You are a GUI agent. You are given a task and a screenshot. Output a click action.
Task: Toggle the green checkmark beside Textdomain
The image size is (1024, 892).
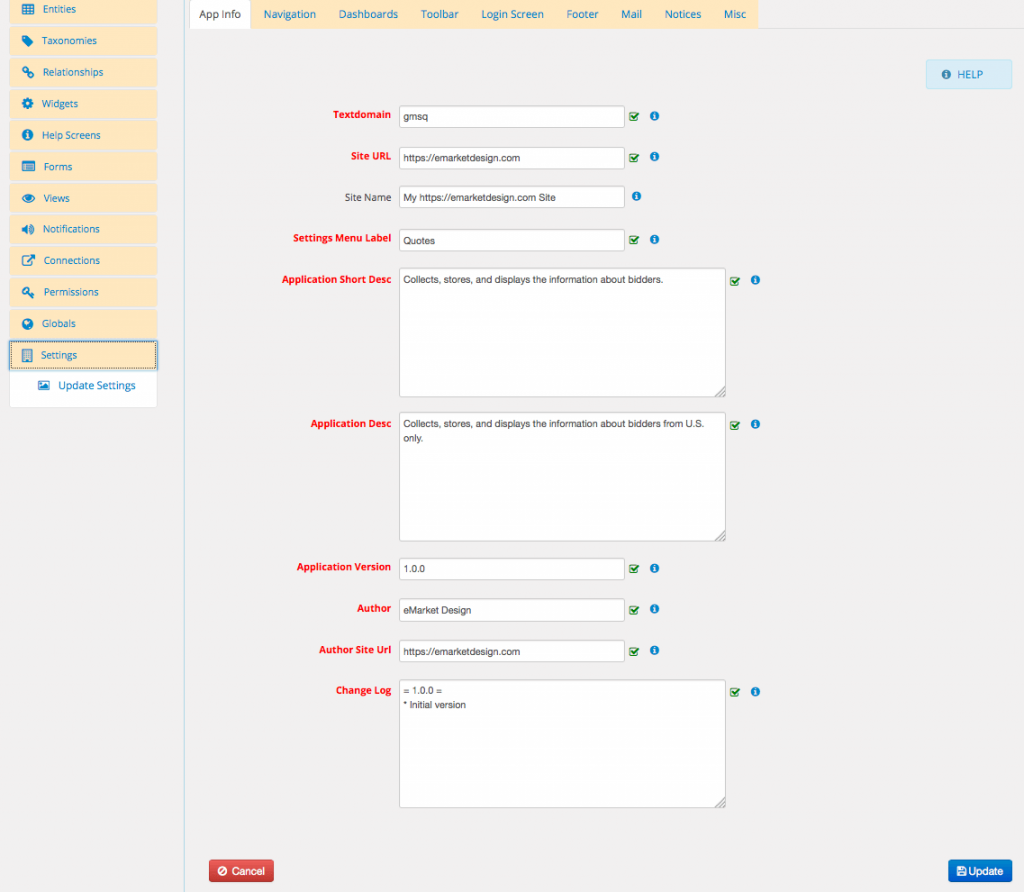point(634,116)
